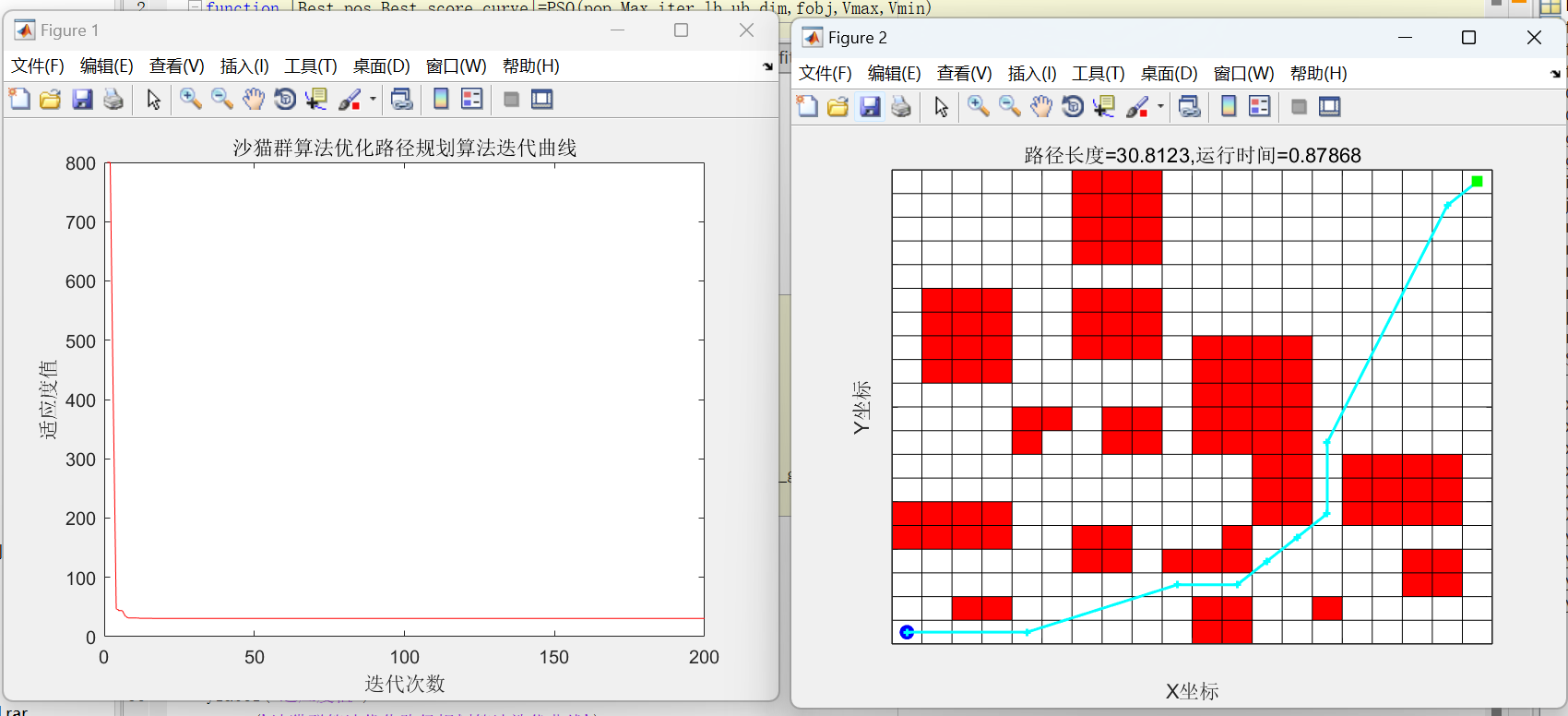Click the New Figure icon in Figure 1
This screenshot has height=716, width=1568.
pos(19,100)
